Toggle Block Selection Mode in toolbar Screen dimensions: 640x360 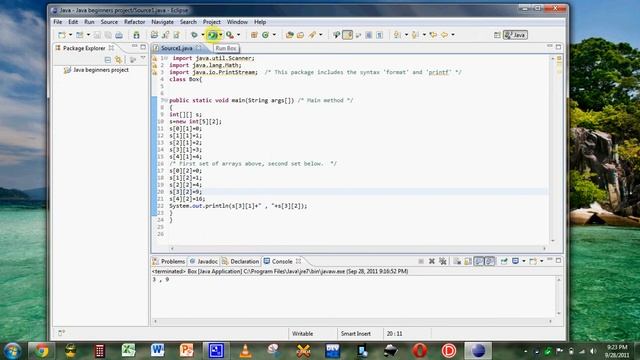click(369, 35)
